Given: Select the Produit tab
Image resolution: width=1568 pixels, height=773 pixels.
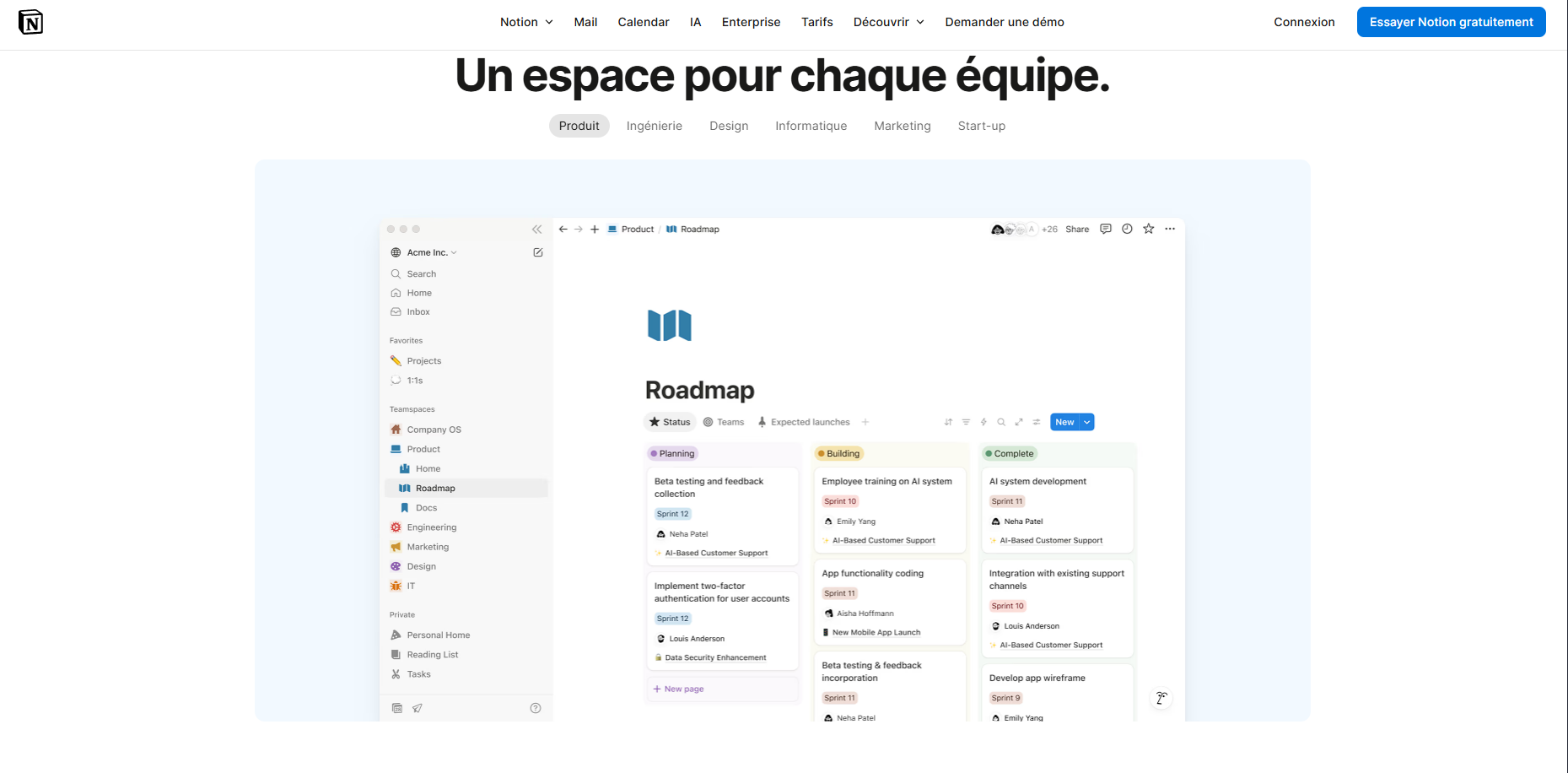Looking at the screenshot, I should click(579, 126).
